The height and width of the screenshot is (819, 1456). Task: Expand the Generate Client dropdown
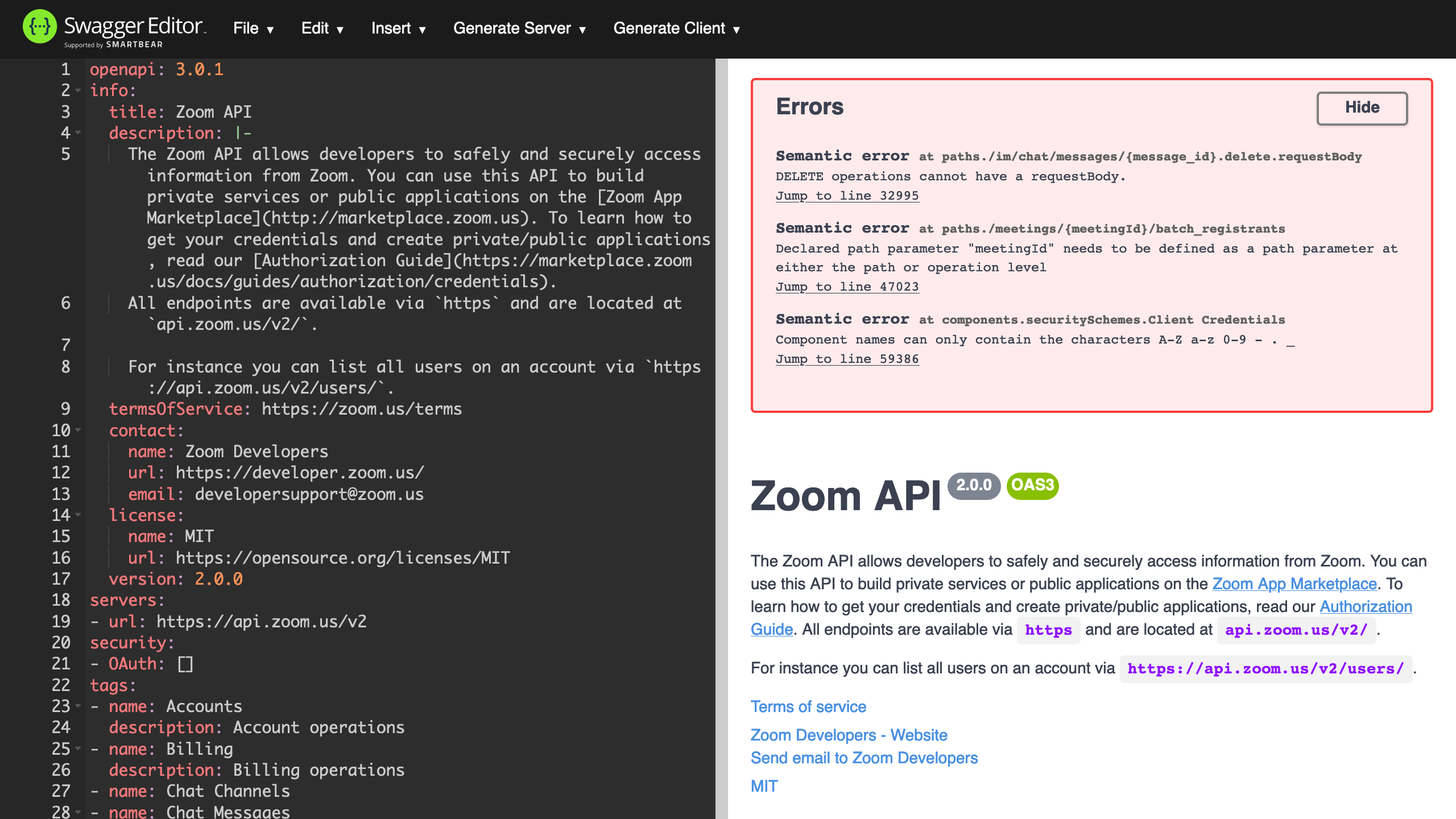coord(676,28)
